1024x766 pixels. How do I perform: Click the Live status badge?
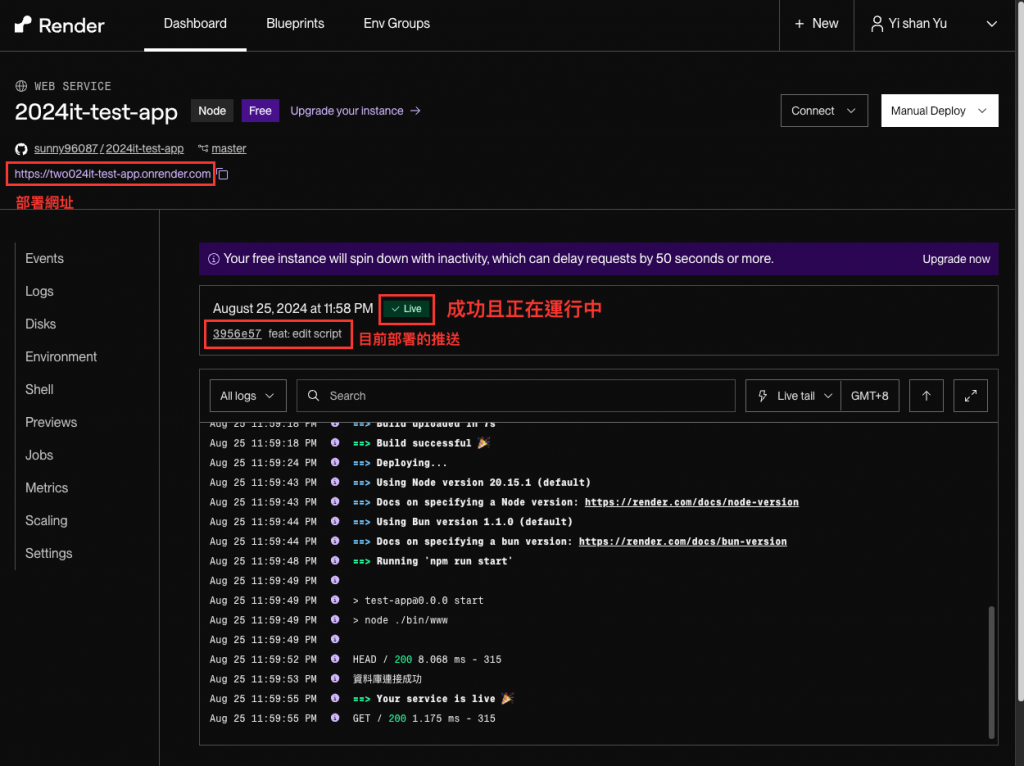pos(406,308)
